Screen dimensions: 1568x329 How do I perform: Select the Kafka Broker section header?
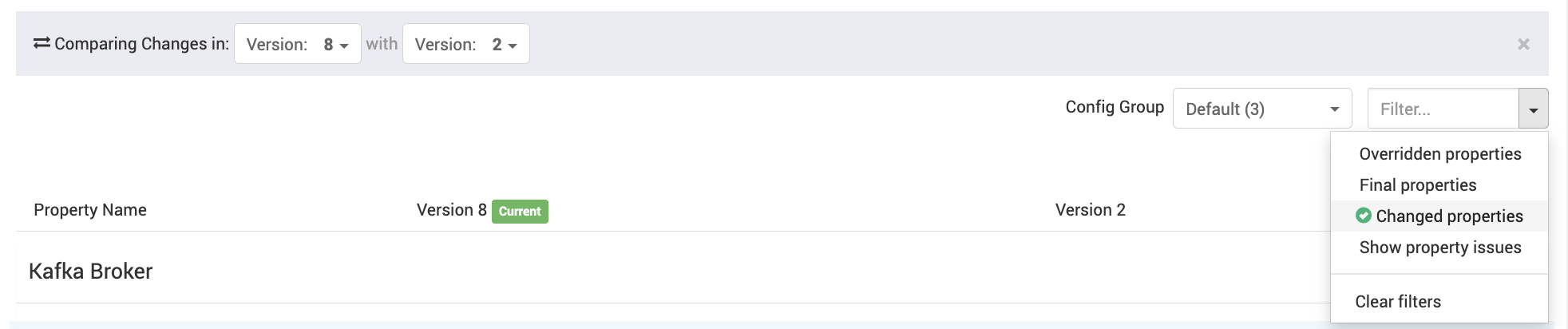90,272
